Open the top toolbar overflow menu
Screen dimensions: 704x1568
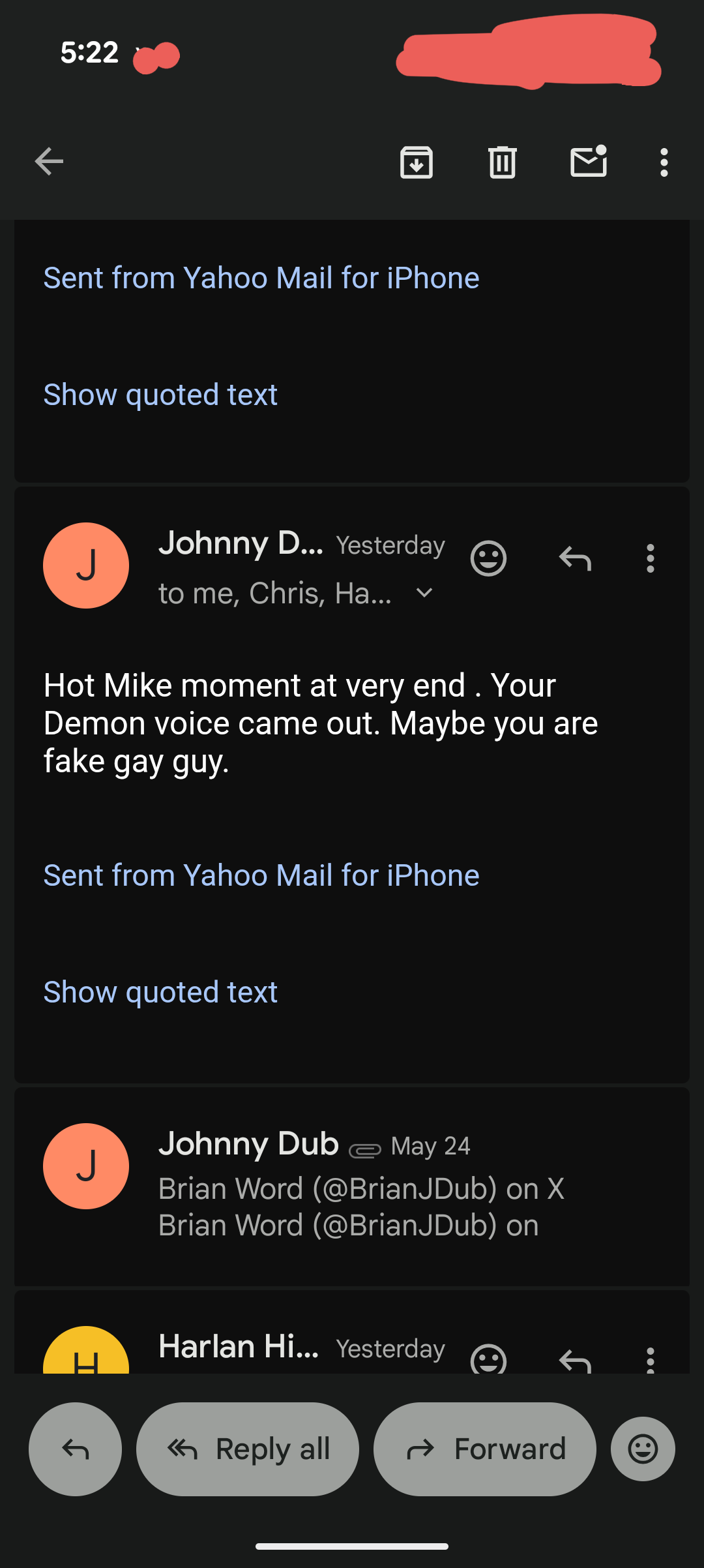coord(664,162)
